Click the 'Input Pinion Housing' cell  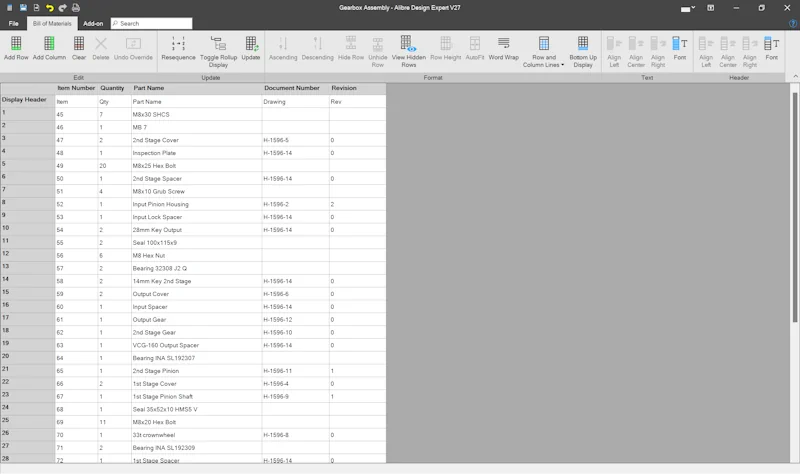point(196,204)
